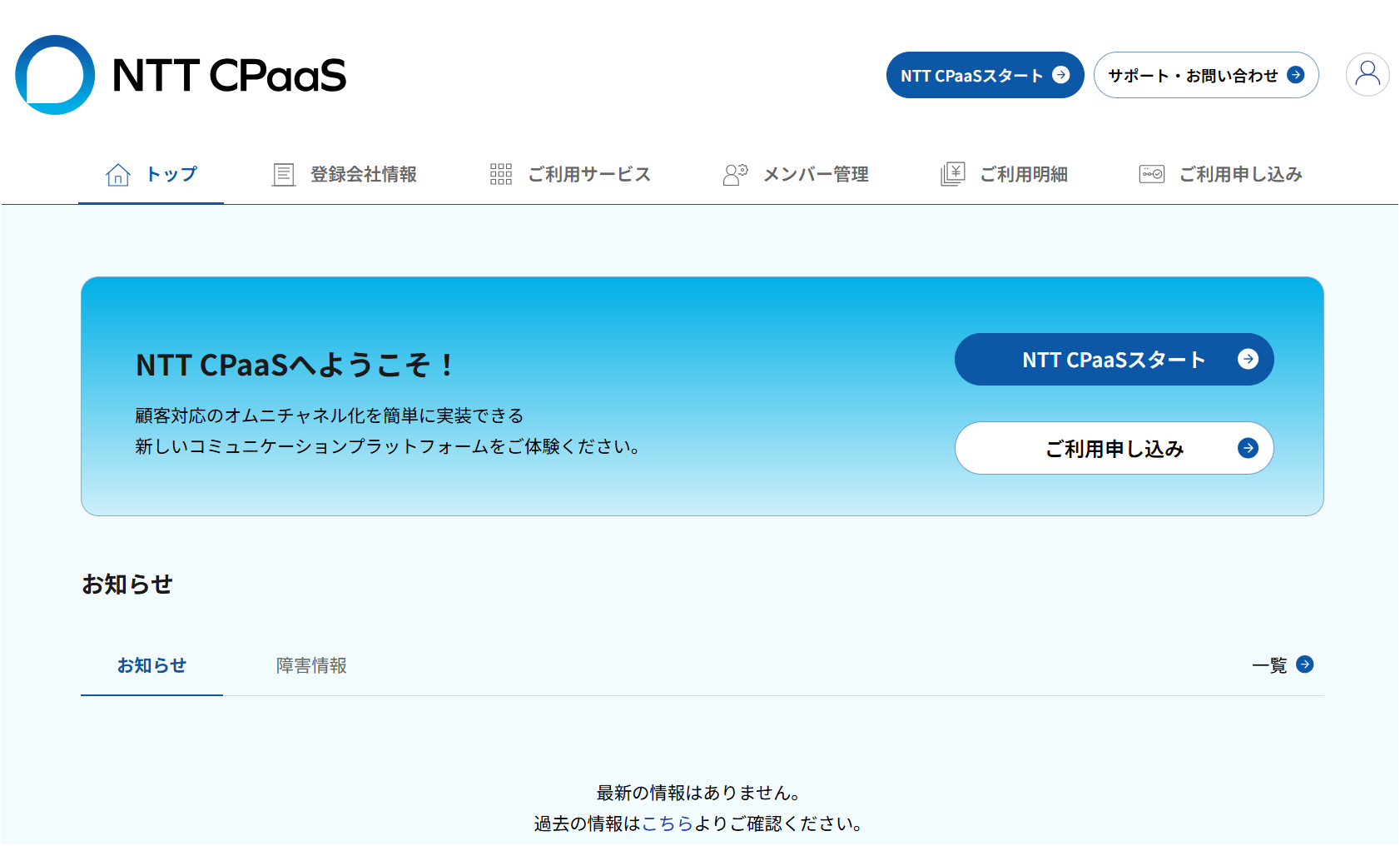Click arrow icon in header NTT CPaaSスタート button
Image resolution: width=1400 pixels, height=846 pixels.
click(x=1061, y=75)
